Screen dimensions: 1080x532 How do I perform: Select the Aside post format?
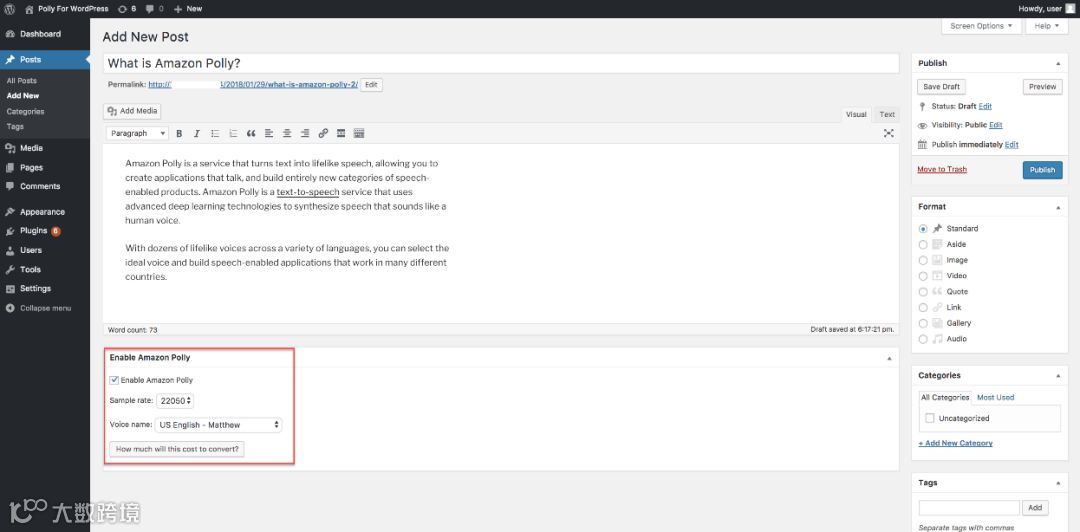point(923,245)
